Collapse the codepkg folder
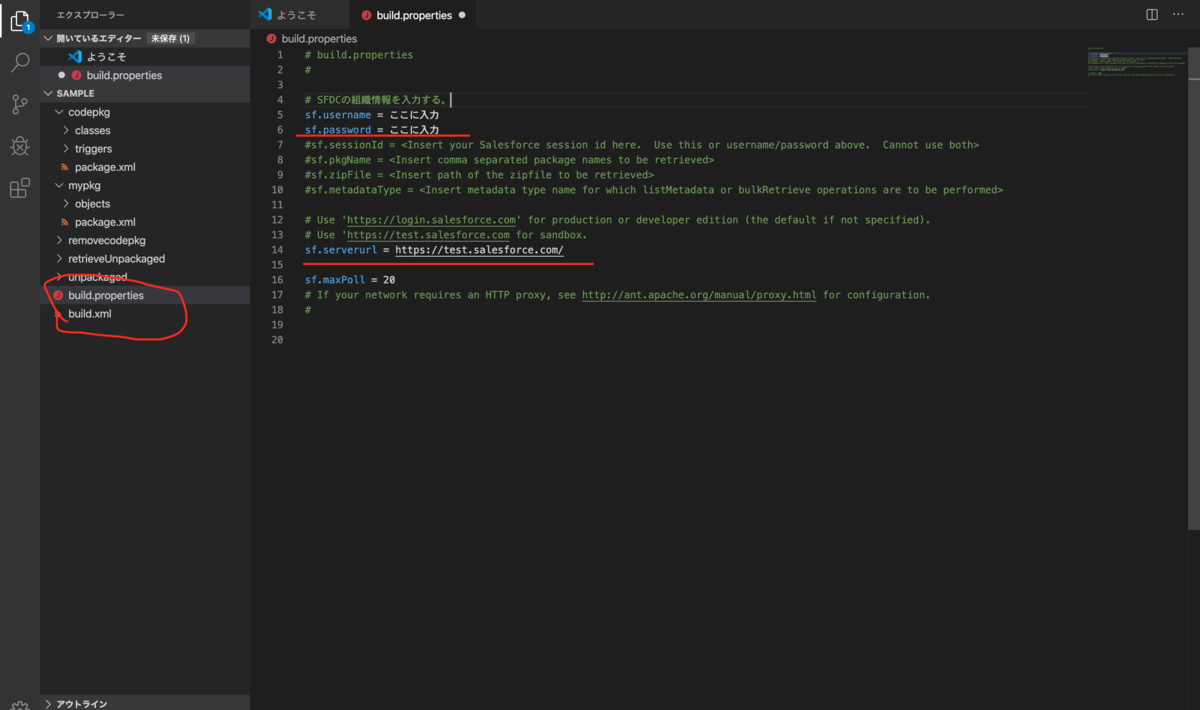This screenshot has height=710, width=1200. point(58,112)
